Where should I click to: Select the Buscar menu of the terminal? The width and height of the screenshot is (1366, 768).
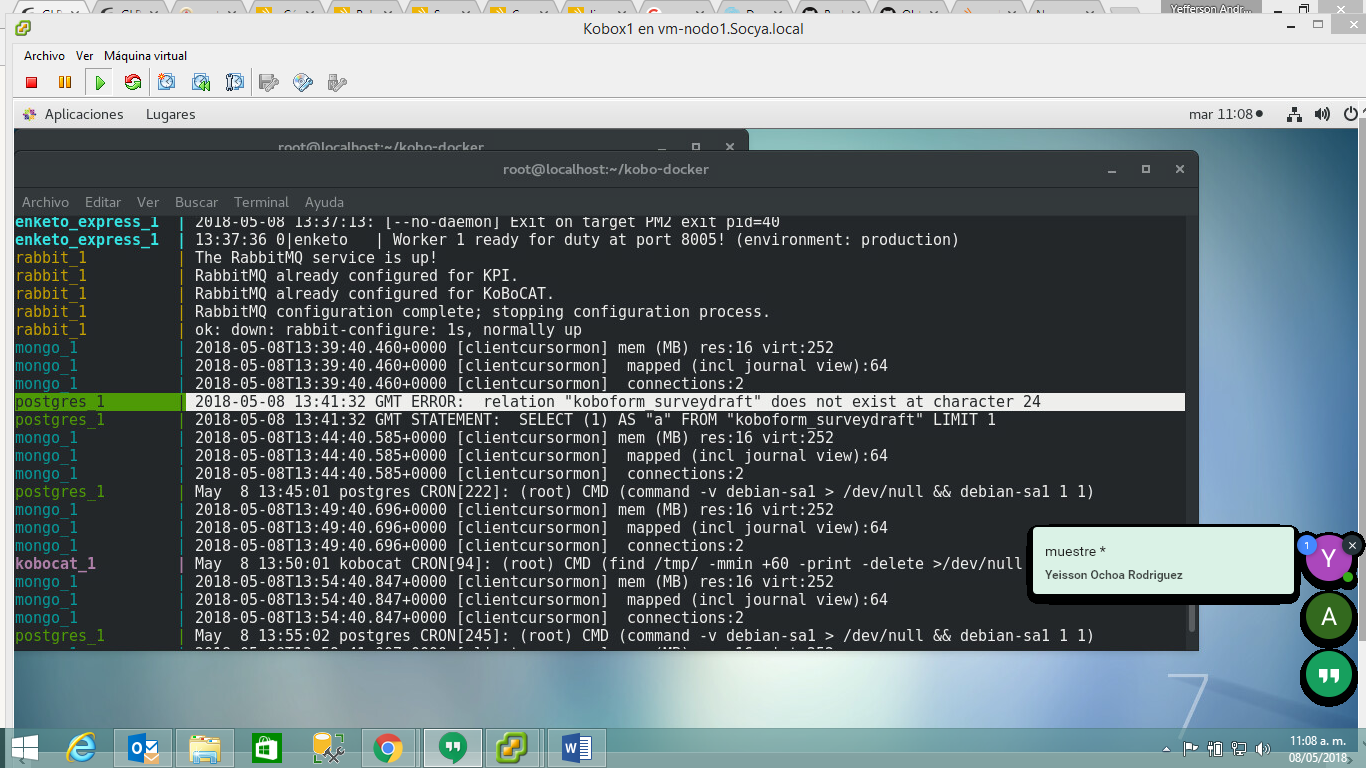pyautogui.click(x=196, y=201)
